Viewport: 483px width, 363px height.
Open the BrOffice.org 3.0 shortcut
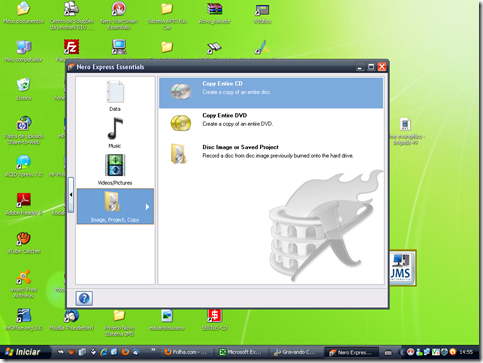(x=24, y=319)
